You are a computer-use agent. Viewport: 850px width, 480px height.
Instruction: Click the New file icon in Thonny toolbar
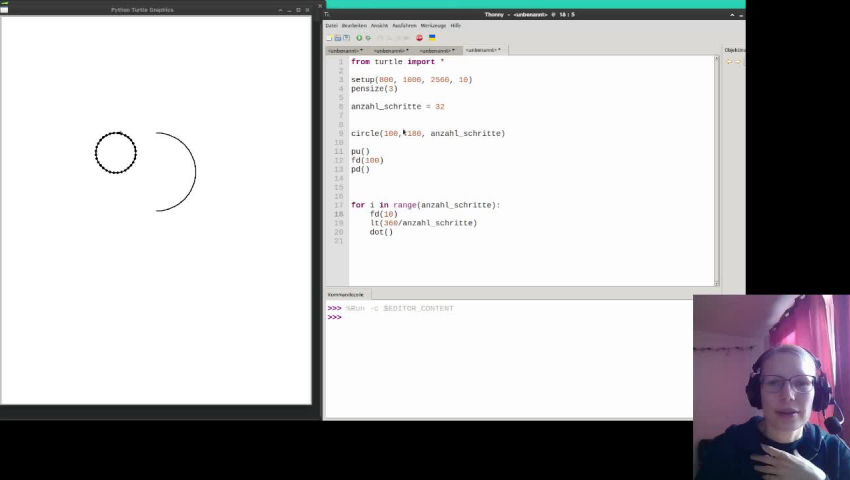[x=329, y=38]
